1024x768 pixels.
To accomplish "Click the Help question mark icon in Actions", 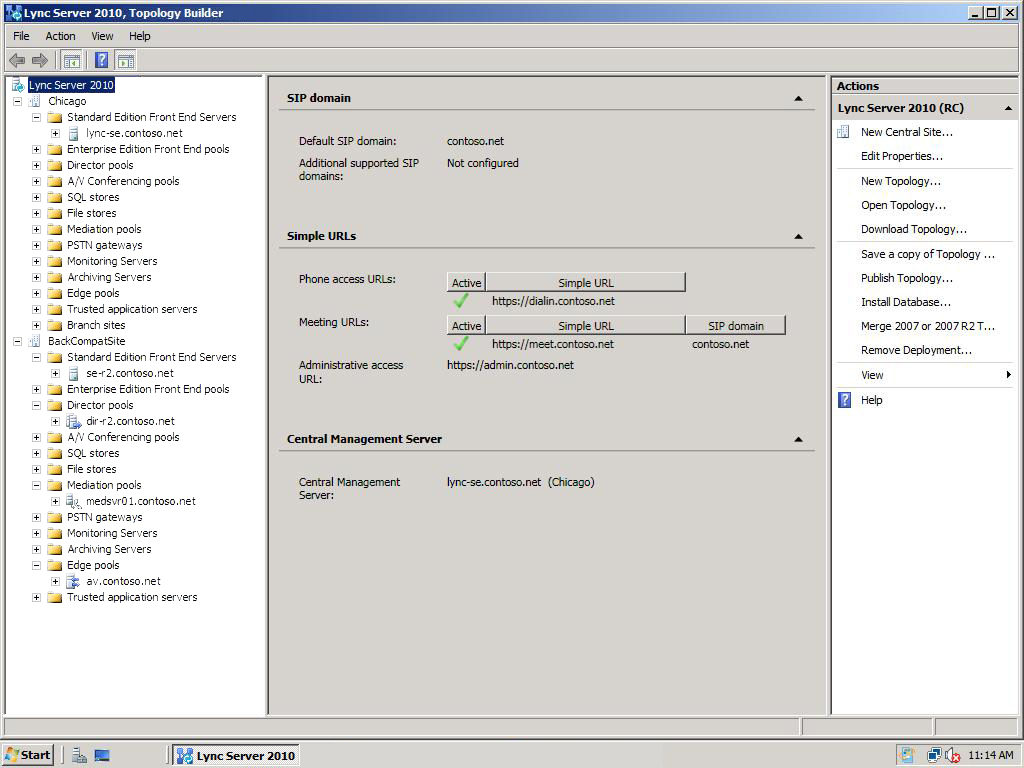I will pyautogui.click(x=844, y=400).
